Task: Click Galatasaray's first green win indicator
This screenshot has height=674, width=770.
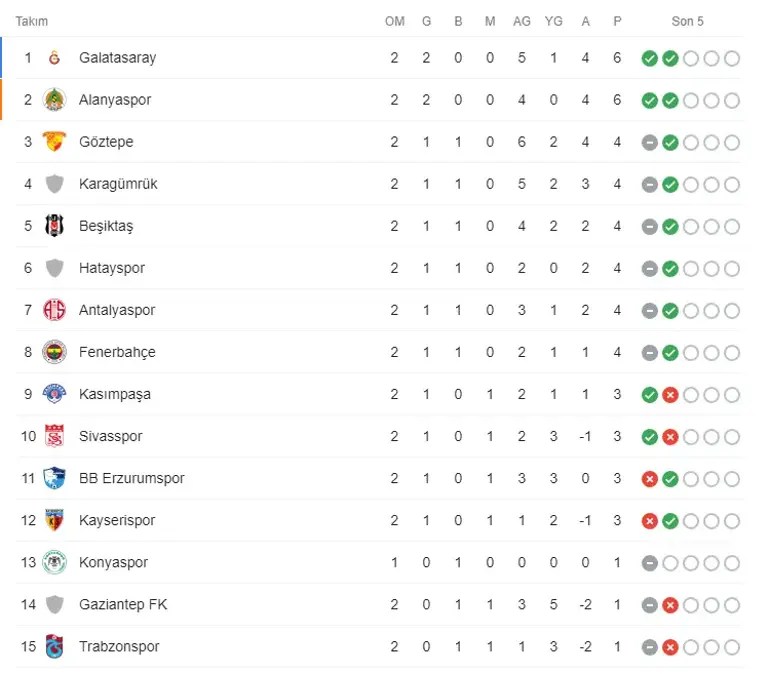Action: [649, 58]
